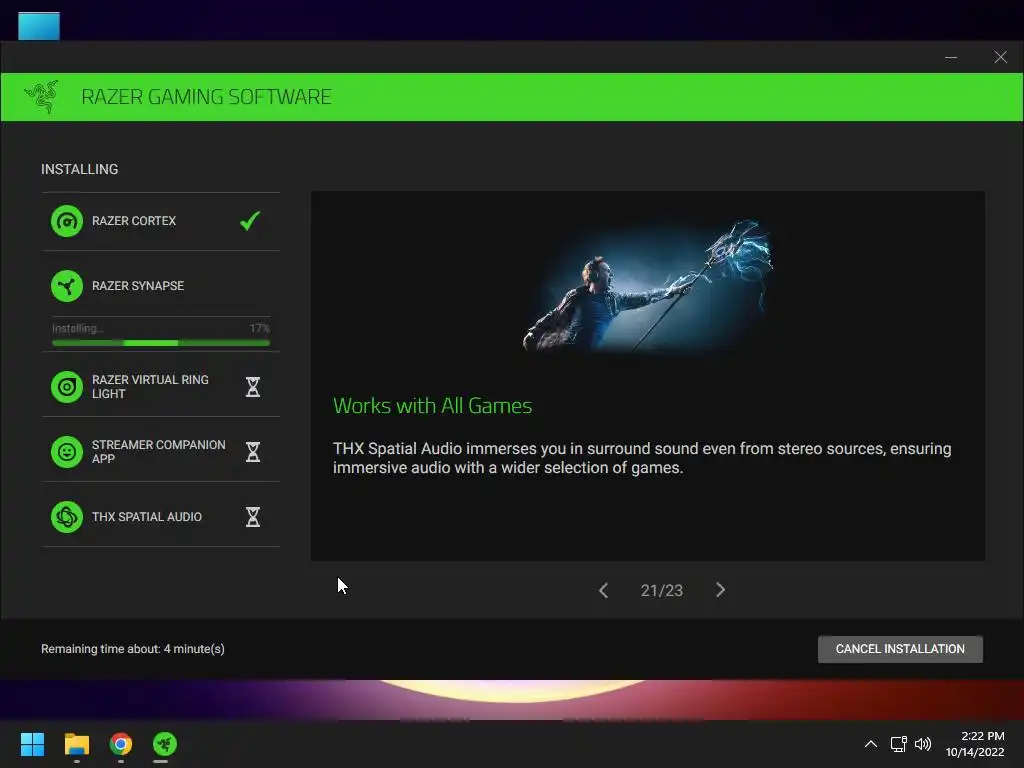Click the RAZER VIRTUAL RING LIGHT label

tap(150, 387)
